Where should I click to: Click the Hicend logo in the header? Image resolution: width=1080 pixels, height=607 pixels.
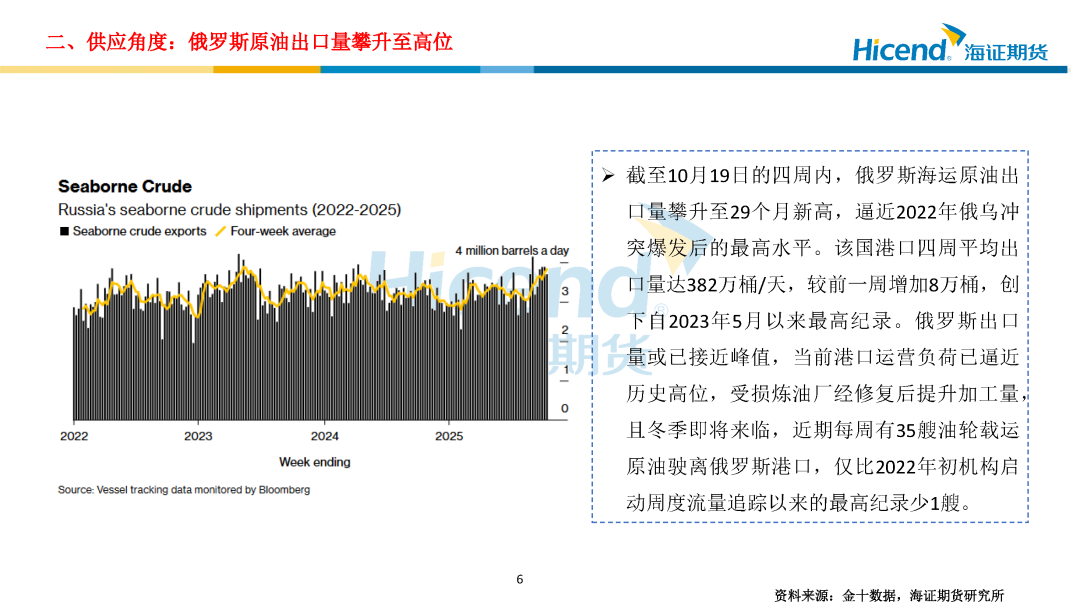pos(900,46)
